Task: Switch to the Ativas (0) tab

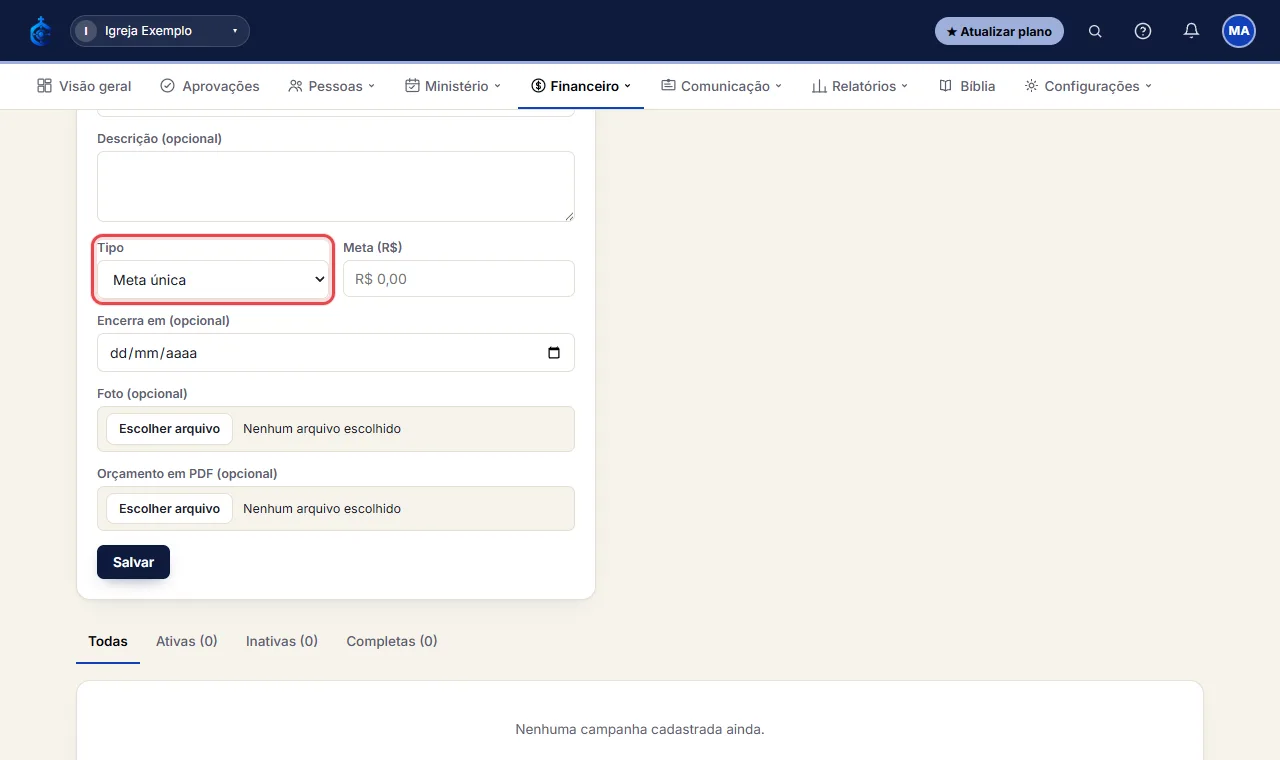Action: point(187,641)
